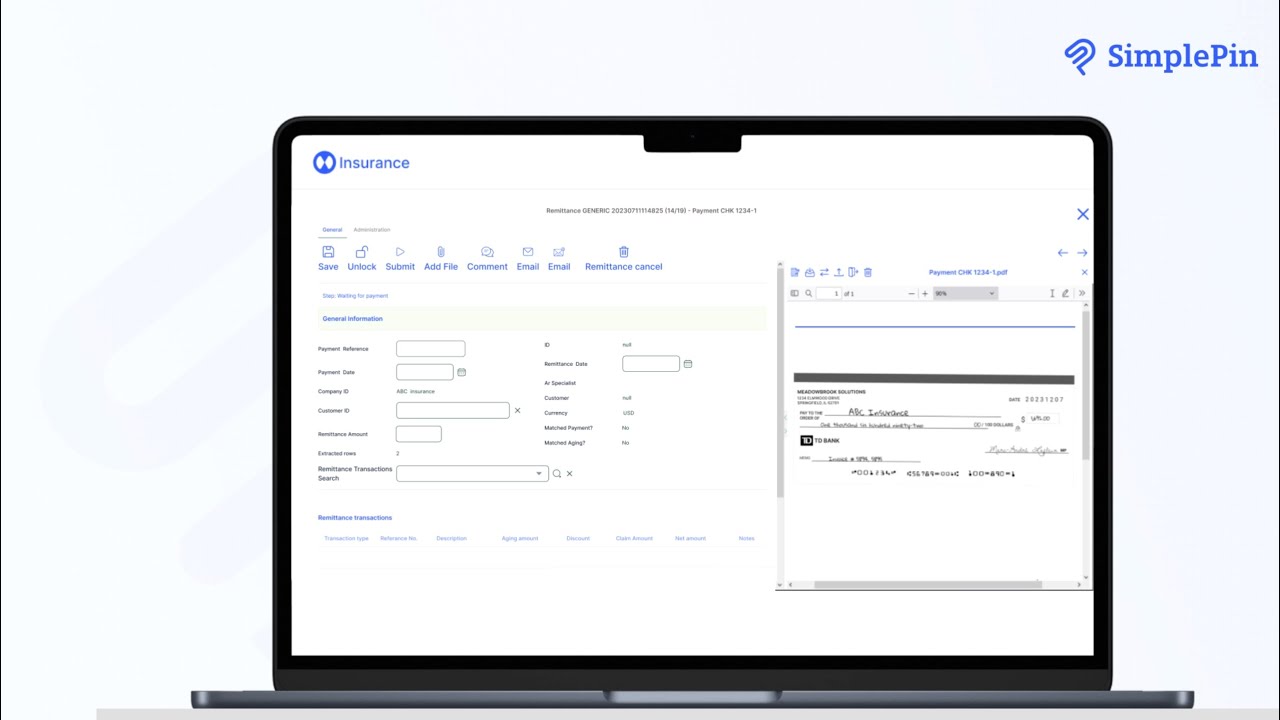Image resolution: width=1280 pixels, height=720 pixels.
Task: Click the Notes column header
Action: click(746, 539)
